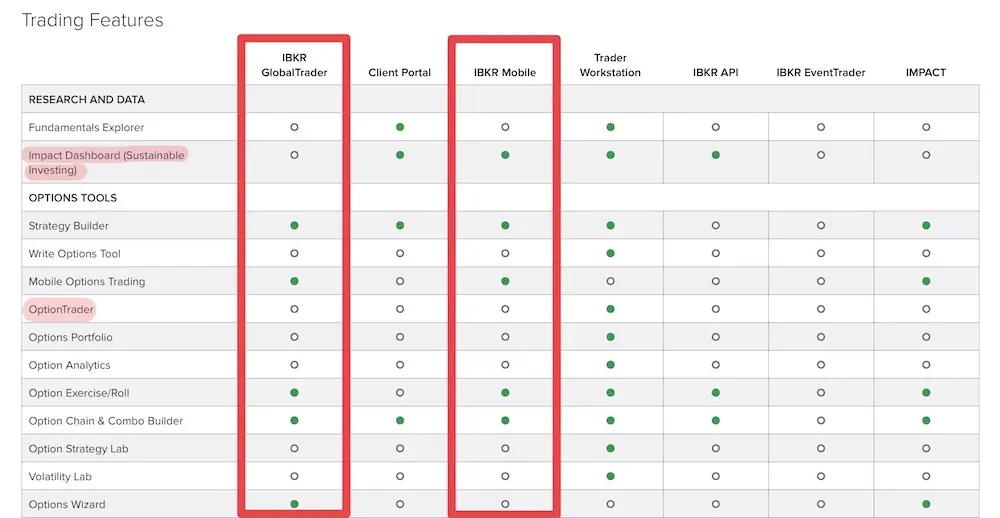Click Mobile Options Trading's green dot under IBKR Mobile

[x=505, y=282]
